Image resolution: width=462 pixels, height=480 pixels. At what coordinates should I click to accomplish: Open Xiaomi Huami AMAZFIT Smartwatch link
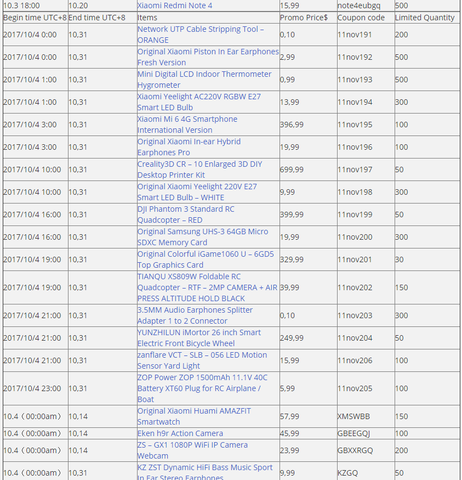tap(194, 416)
